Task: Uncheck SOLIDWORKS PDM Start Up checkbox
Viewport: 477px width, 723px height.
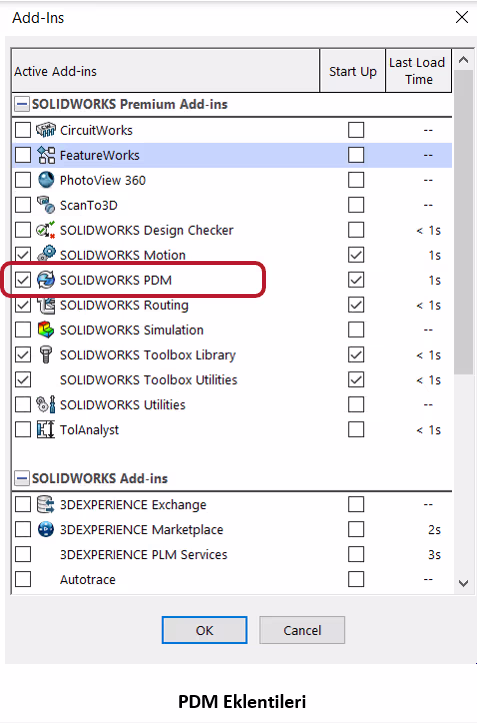Action: click(356, 280)
